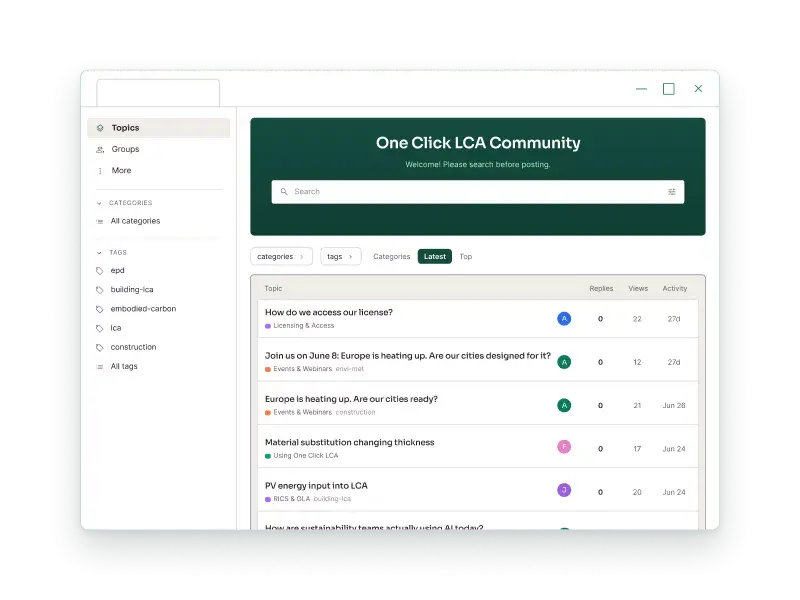This screenshot has width=800, height=600.
Task: Click green avatar on cities ready topic
Action: click(564, 406)
